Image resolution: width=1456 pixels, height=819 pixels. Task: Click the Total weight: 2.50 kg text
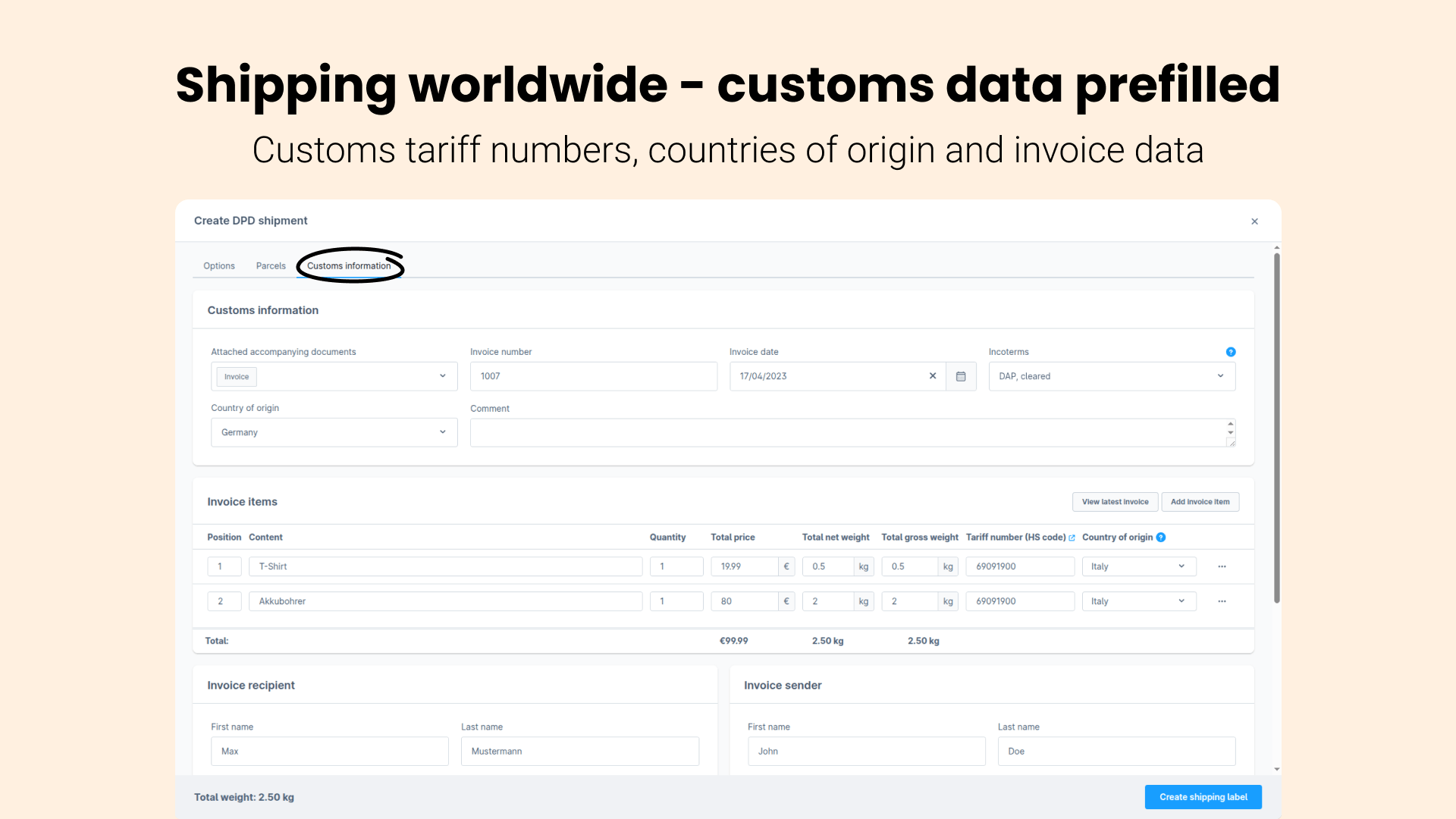coord(244,797)
